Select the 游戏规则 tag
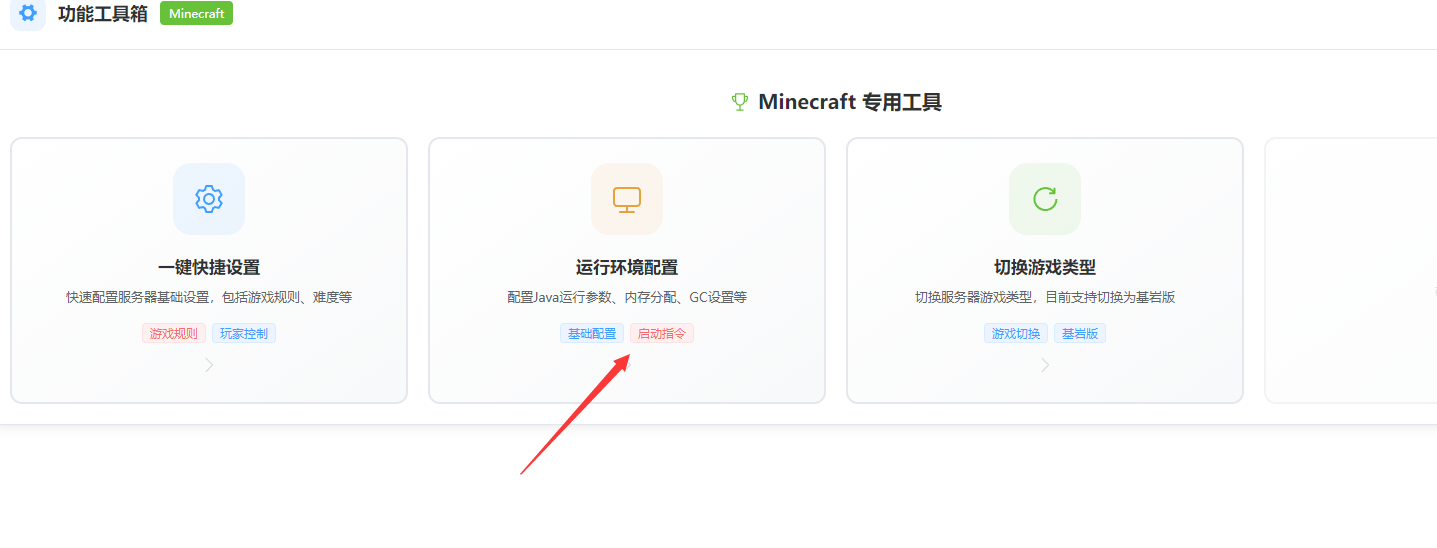Screen dimensions: 1437x548 (174, 334)
